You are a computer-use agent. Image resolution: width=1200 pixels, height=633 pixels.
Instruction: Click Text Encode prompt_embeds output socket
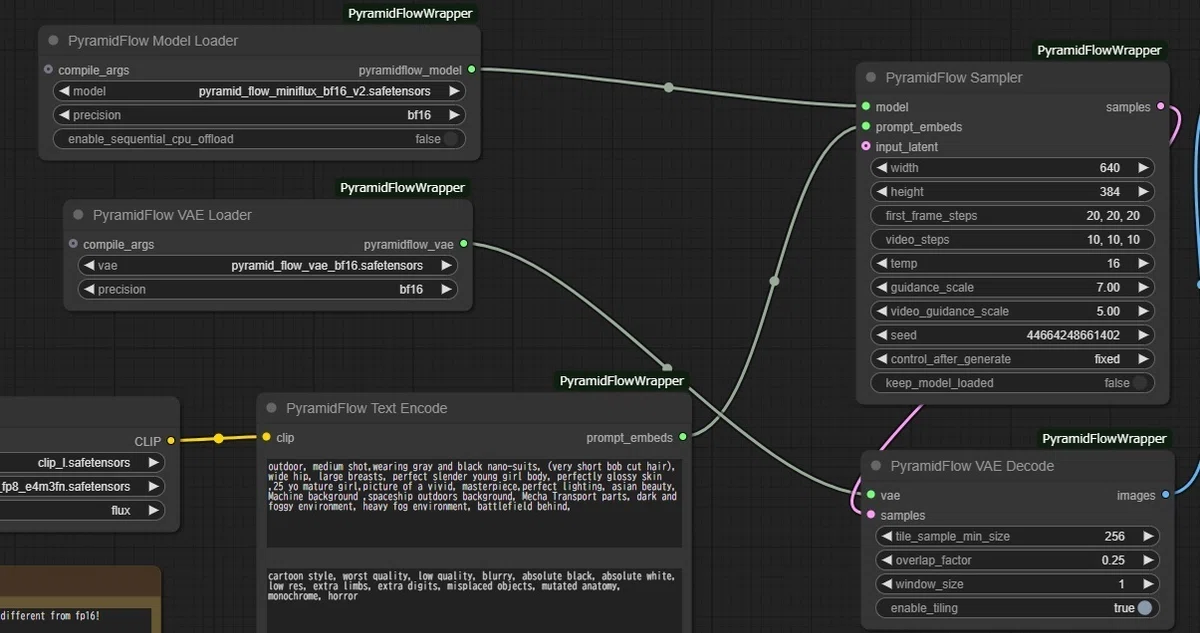(682, 437)
